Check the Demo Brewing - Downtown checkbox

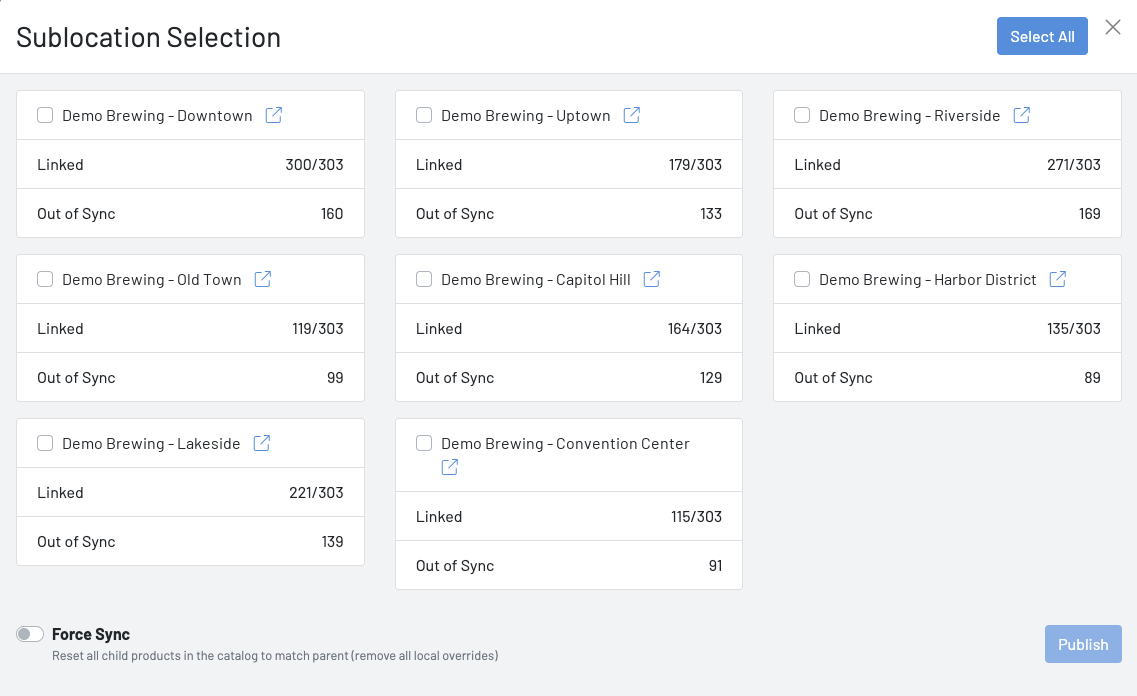point(45,115)
